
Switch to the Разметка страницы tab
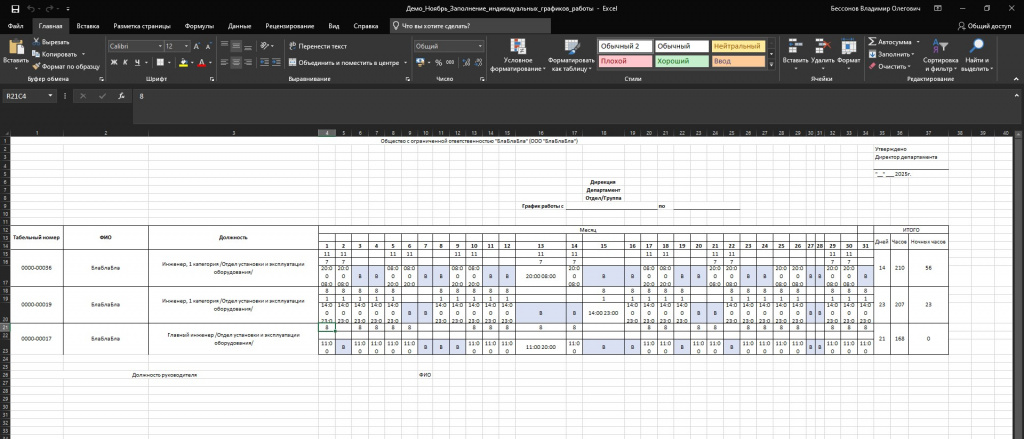(142, 26)
